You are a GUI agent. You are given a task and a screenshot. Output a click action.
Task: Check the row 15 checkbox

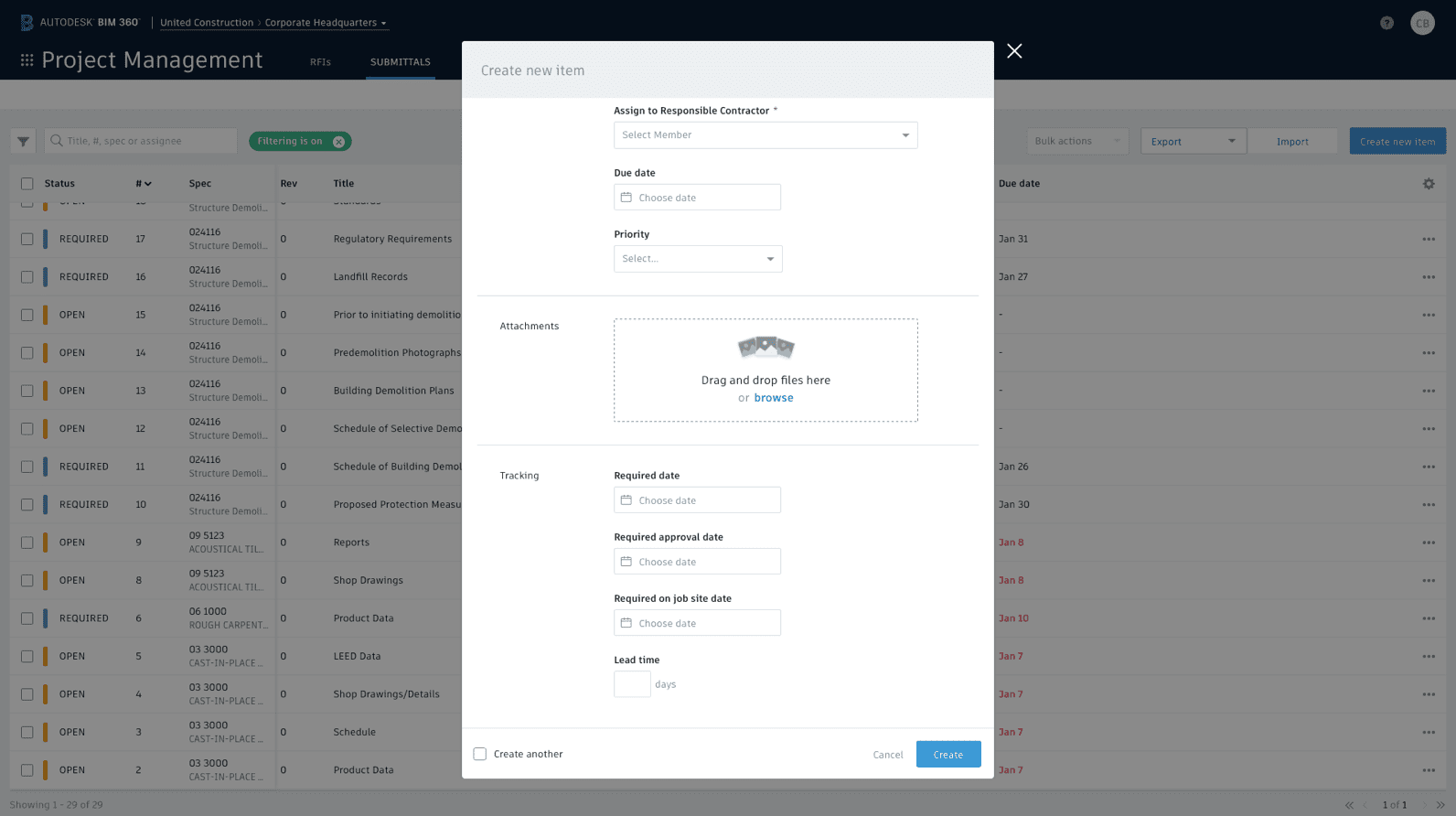tap(27, 315)
